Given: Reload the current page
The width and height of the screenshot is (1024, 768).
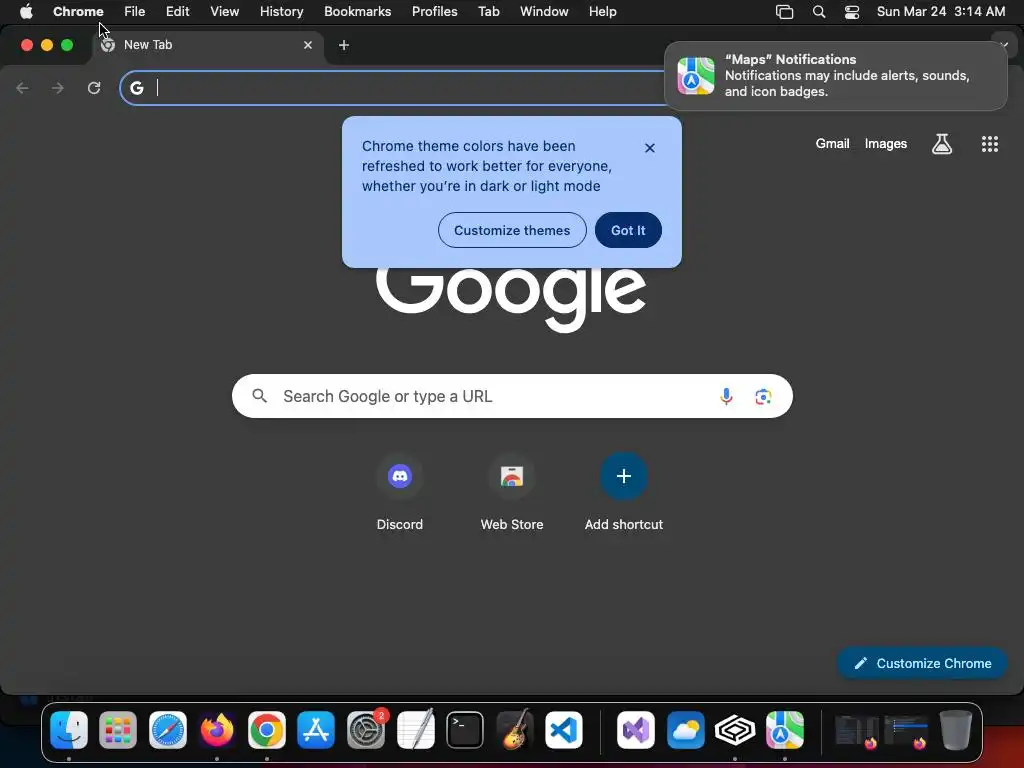Looking at the screenshot, I should (94, 88).
